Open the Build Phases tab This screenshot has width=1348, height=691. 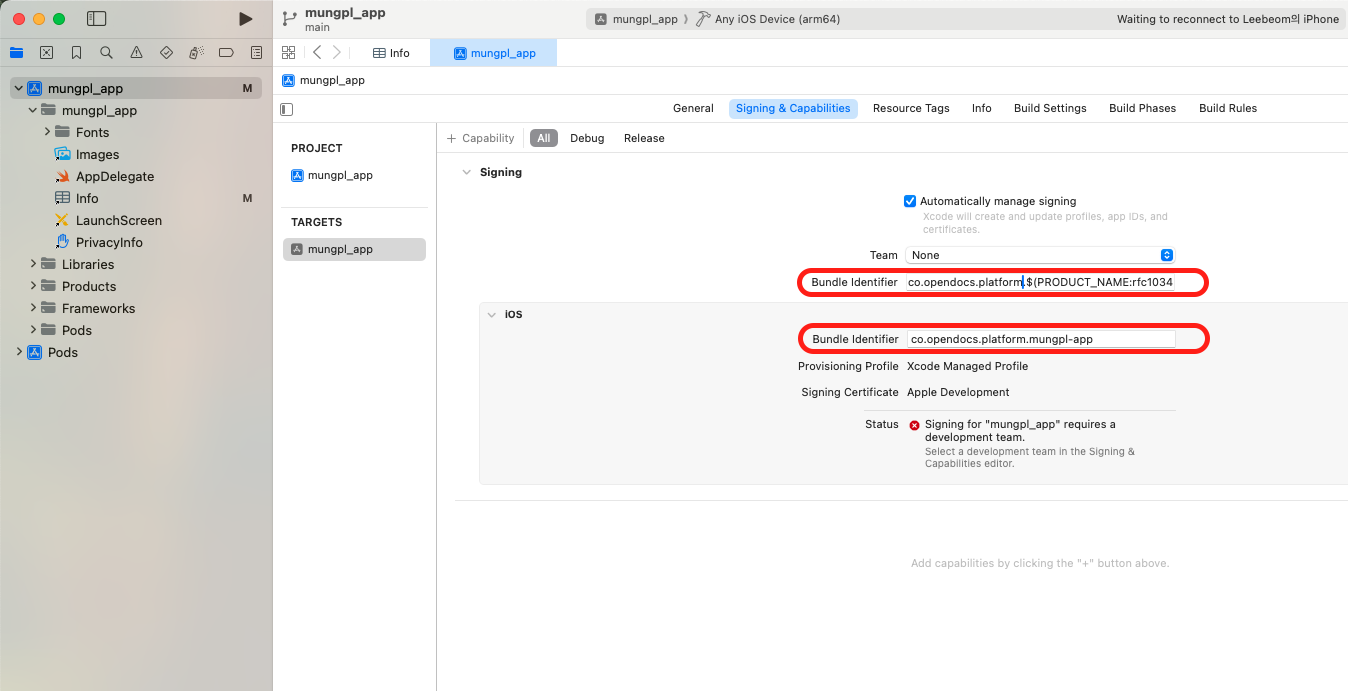pos(1142,108)
